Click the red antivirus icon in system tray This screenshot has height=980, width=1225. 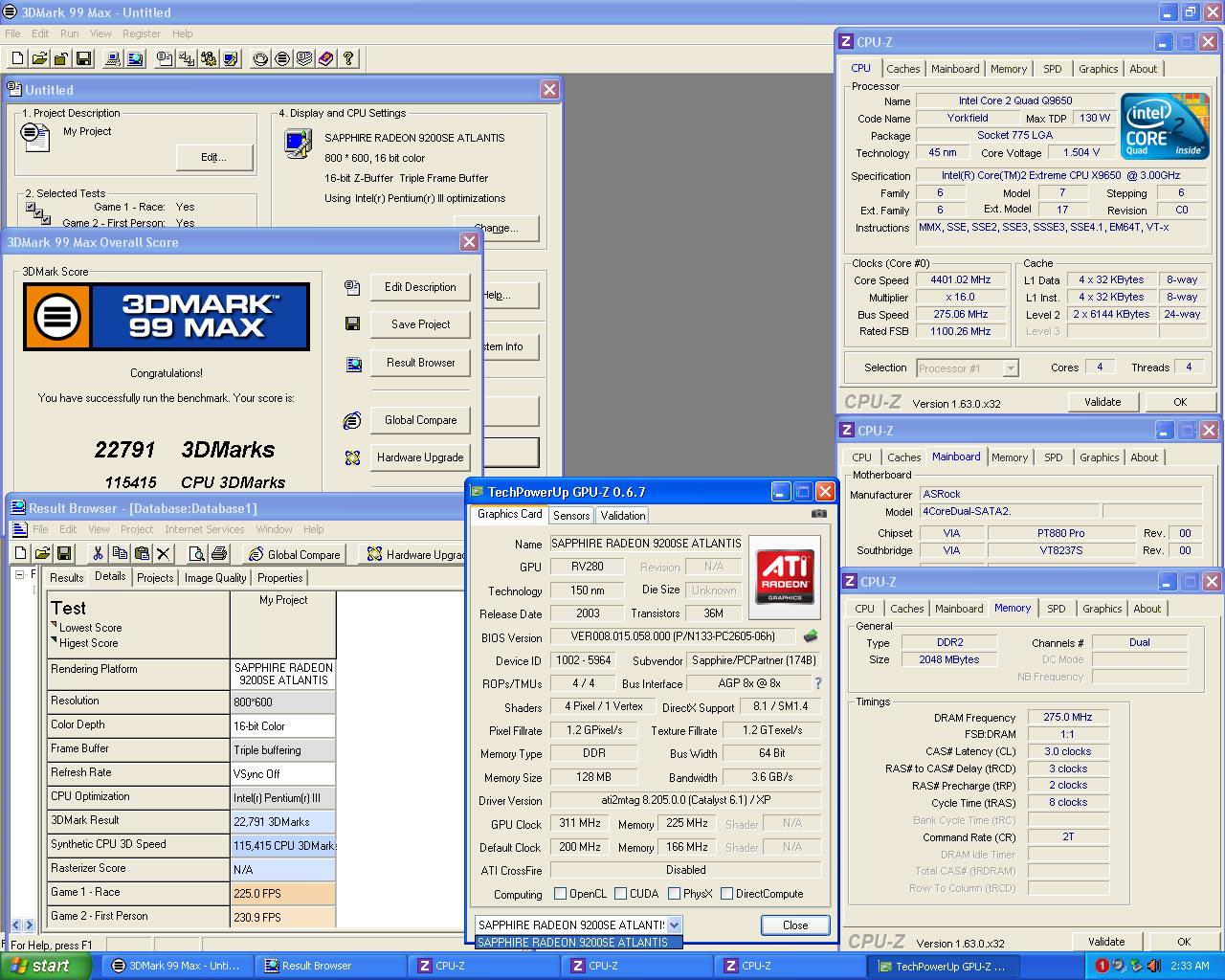(1102, 966)
